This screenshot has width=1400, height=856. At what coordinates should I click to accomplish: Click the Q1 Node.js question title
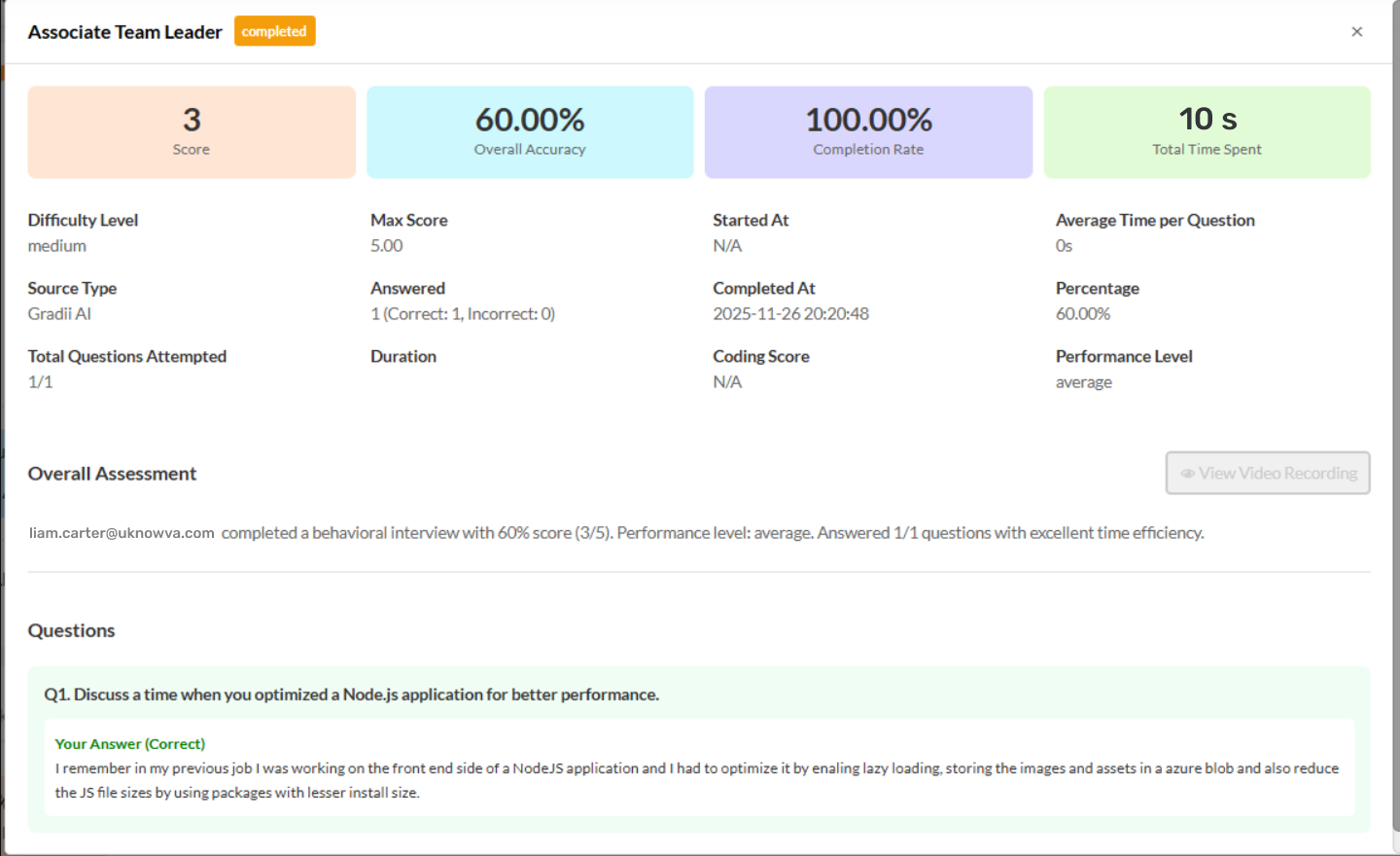pyautogui.click(x=351, y=695)
